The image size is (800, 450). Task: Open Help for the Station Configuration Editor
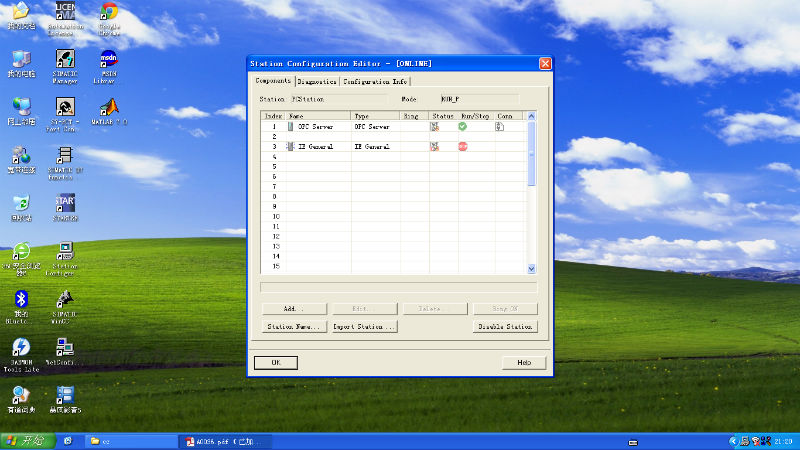click(x=524, y=363)
